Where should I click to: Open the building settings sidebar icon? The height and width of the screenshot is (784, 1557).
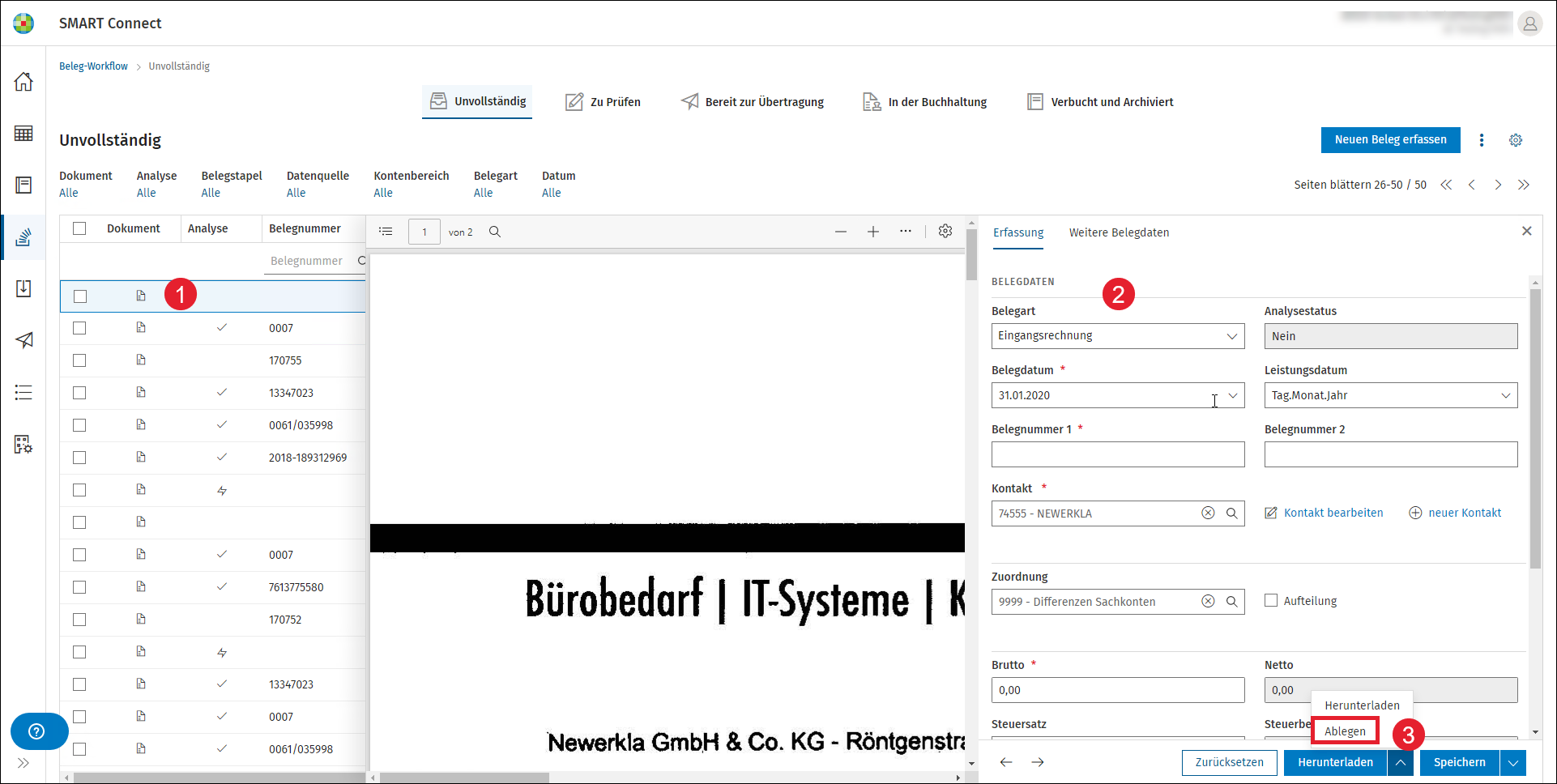[23, 444]
